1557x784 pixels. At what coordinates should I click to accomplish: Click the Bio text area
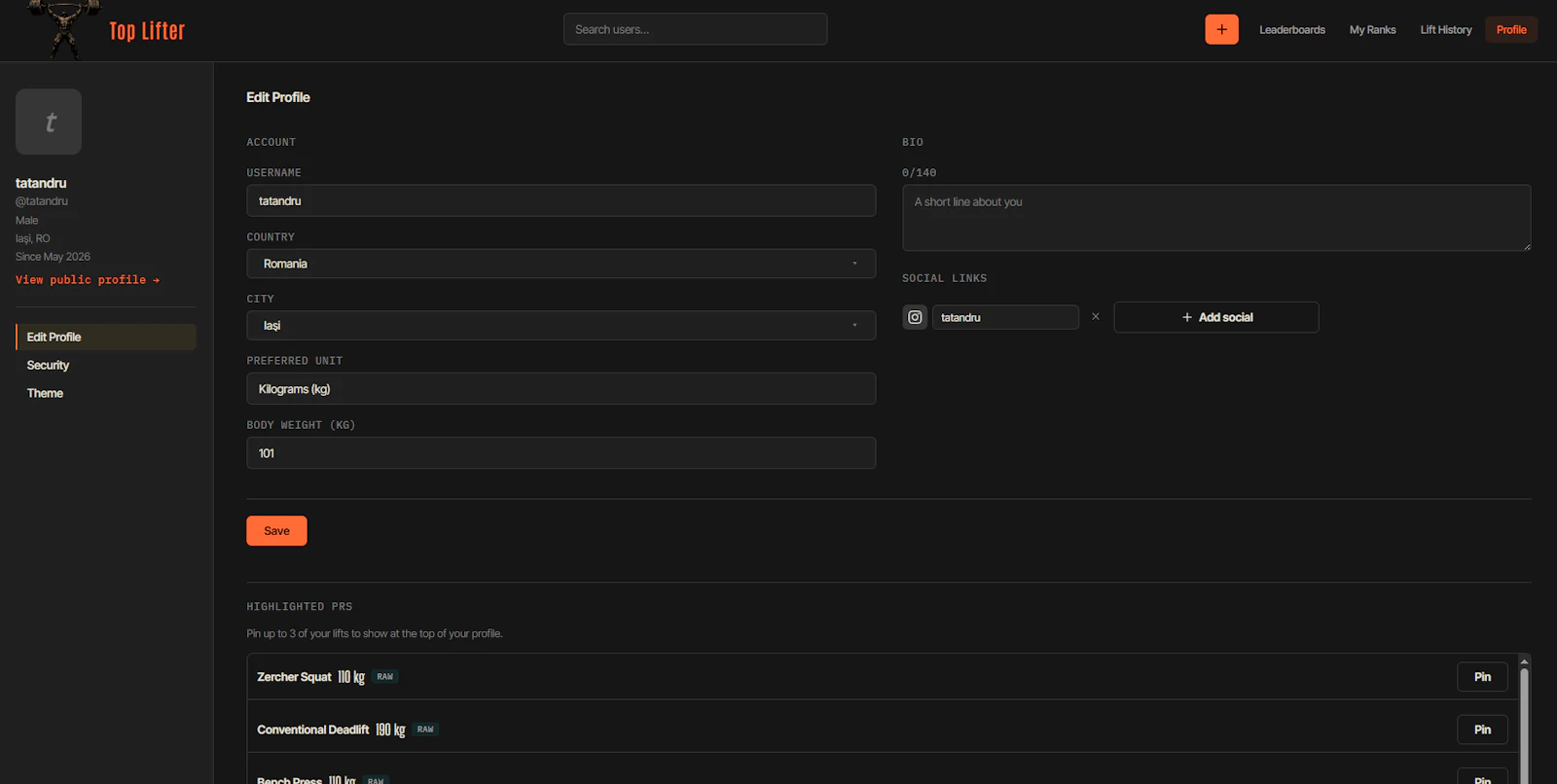(1216, 218)
